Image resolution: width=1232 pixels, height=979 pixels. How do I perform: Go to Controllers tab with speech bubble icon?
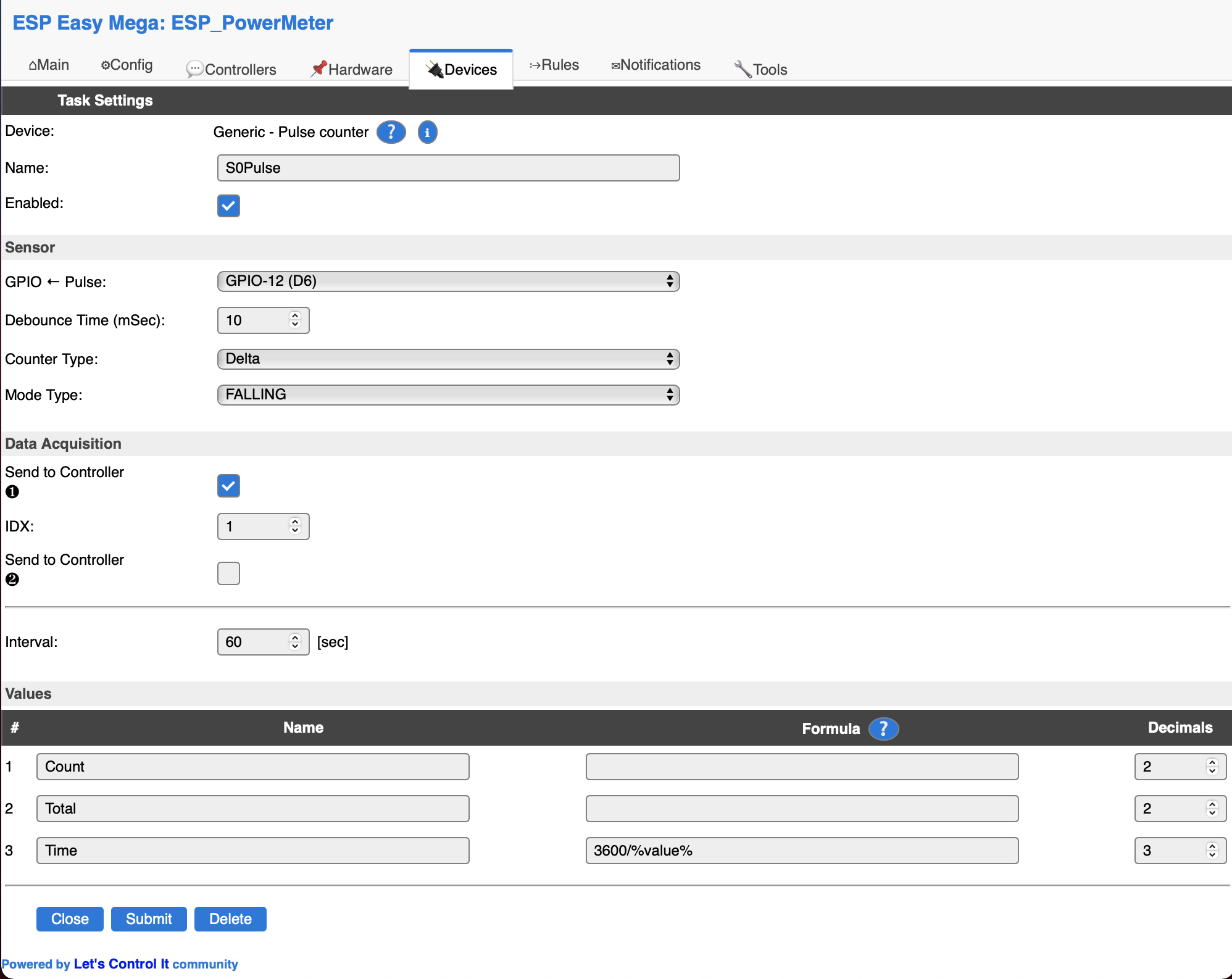pyautogui.click(x=231, y=69)
